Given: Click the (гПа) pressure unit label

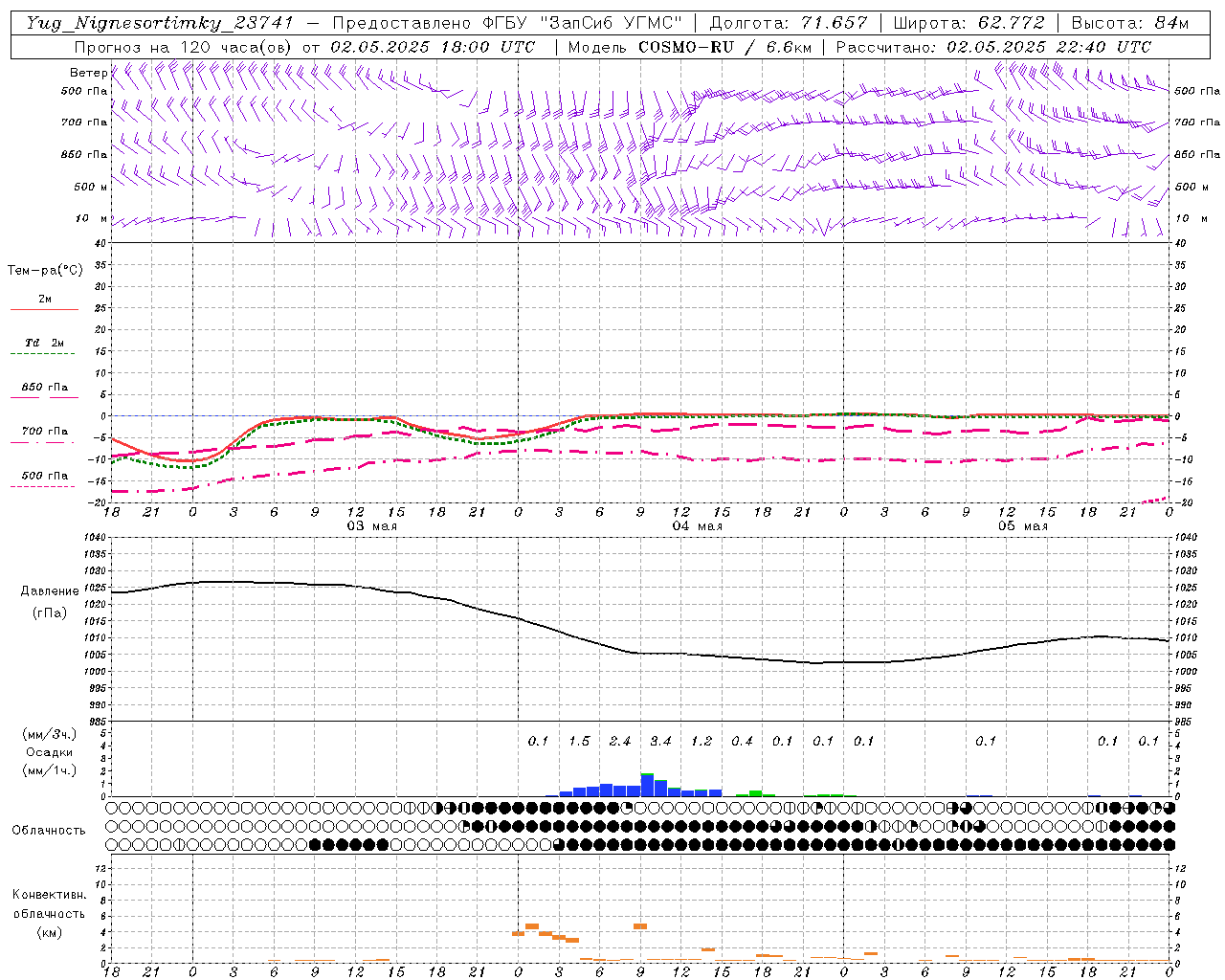Looking at the screenshot, I should click(50, 613).
